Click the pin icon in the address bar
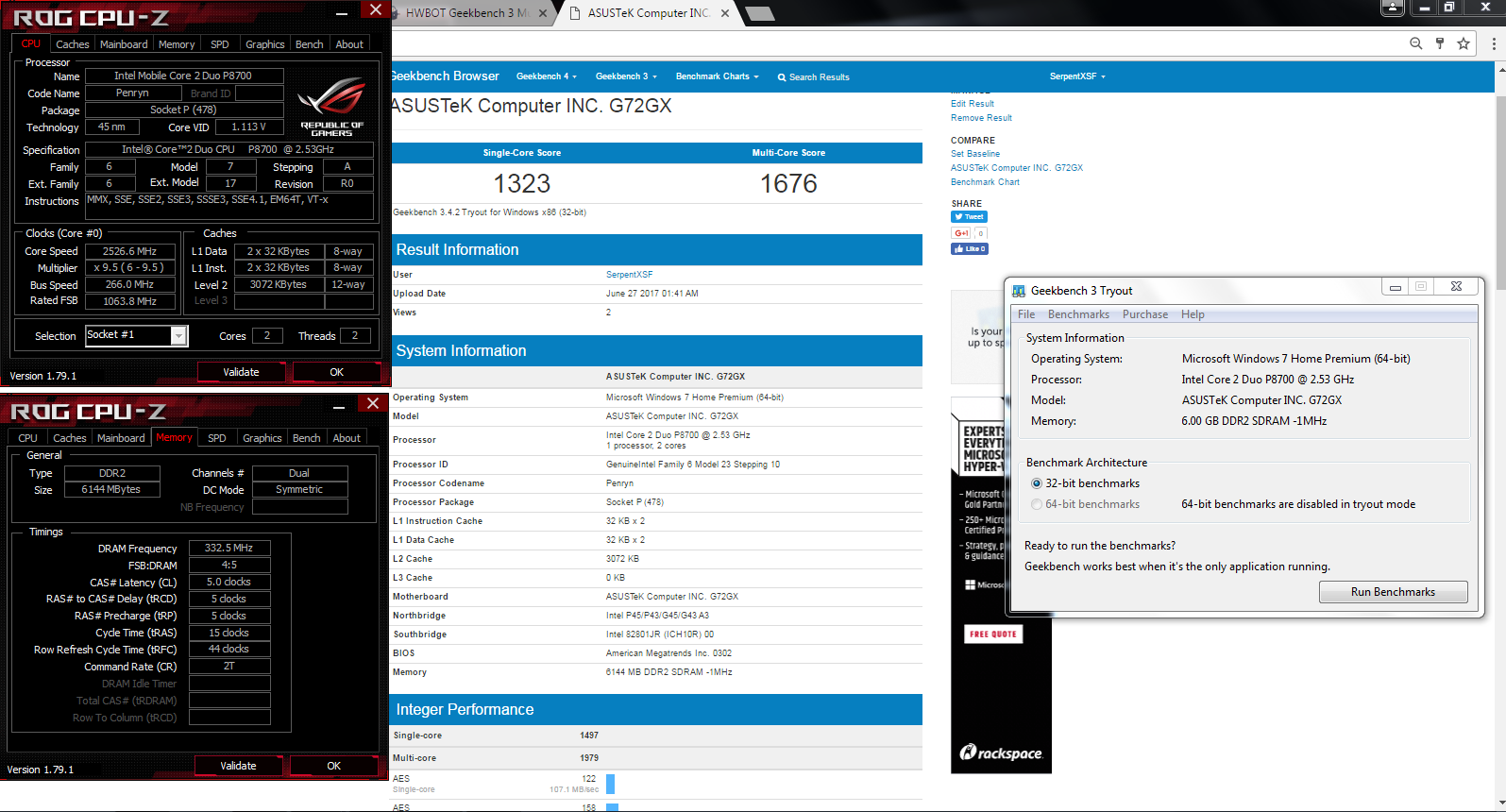The width and height of the screenshot is (1506, 812). 1440,43
